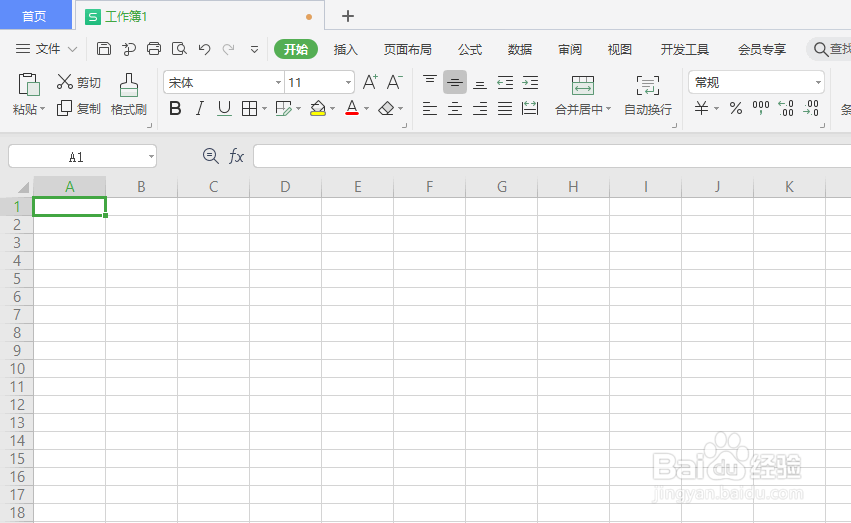Toggle Italic formatting
The height and width of the screenshot is (523, 851).
(200, 109)
